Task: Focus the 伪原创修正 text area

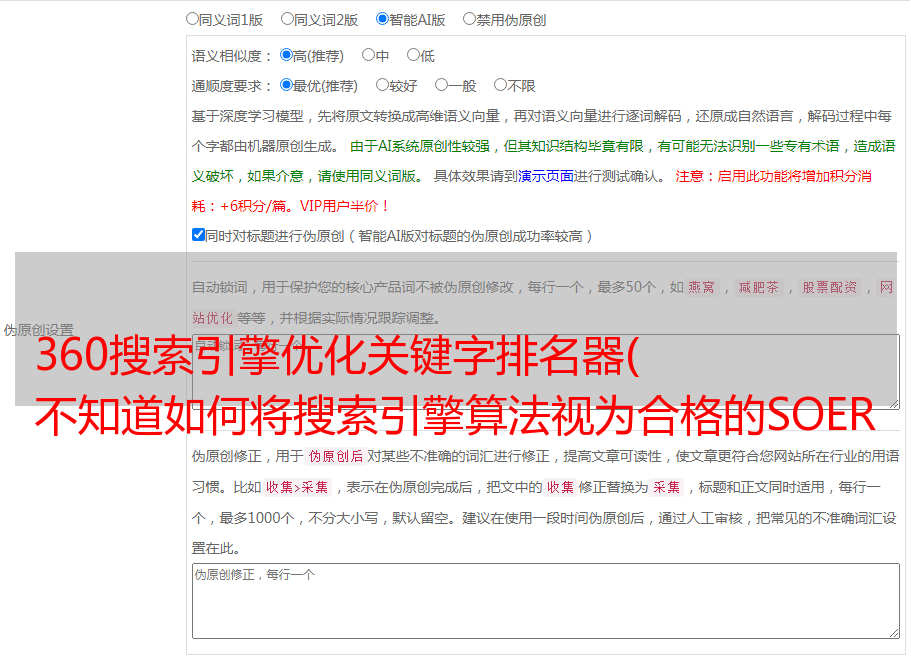Action: click(x=546, y=601)
